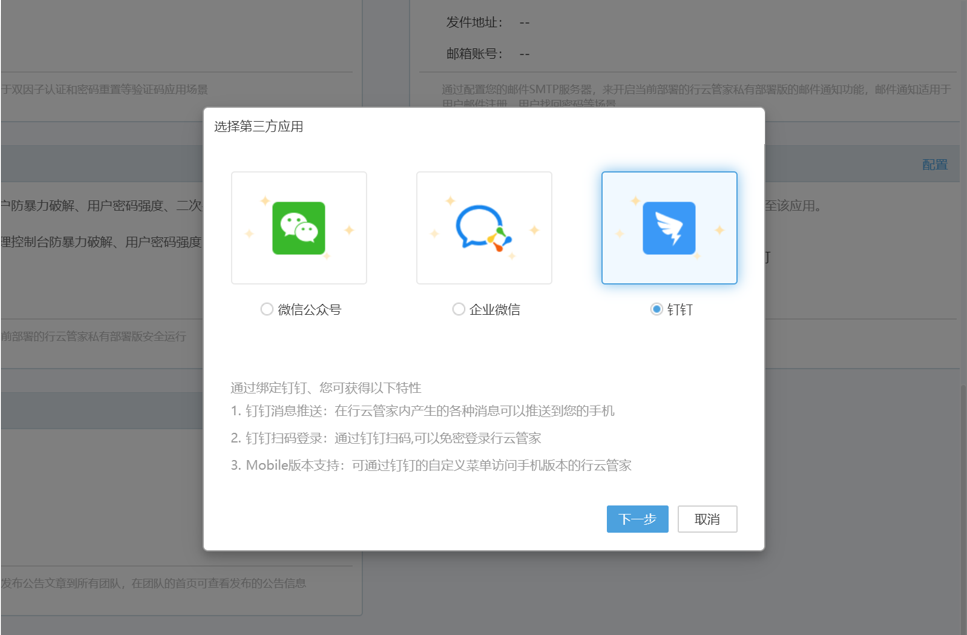Image resolution: width=967 pixels, height=635 pixels.
Task: Select the 钉钉 radio button circle
Action: (656, 310)
